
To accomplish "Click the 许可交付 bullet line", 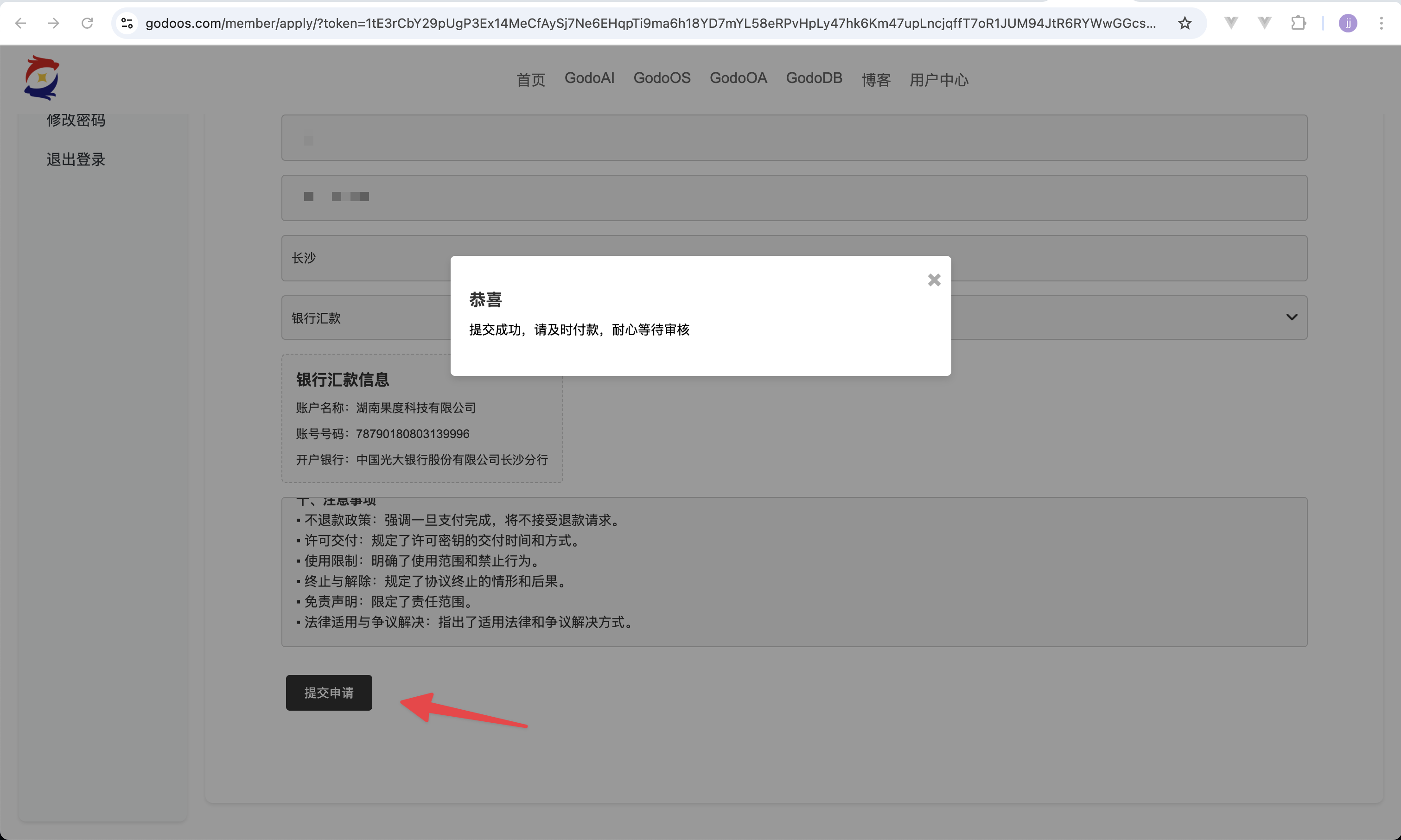I will [439, 541].
